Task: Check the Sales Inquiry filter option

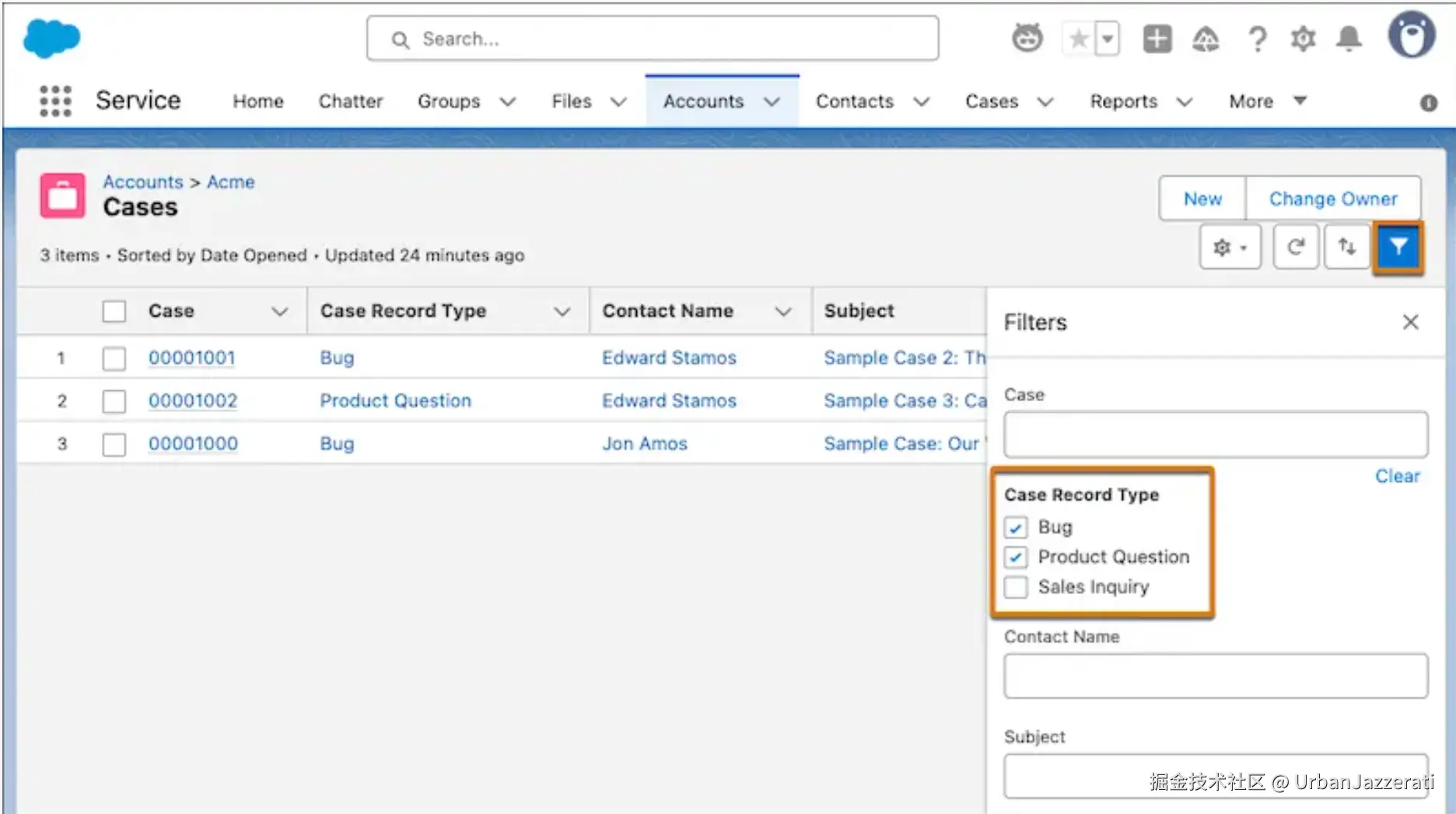Action: click(1016, 587)
